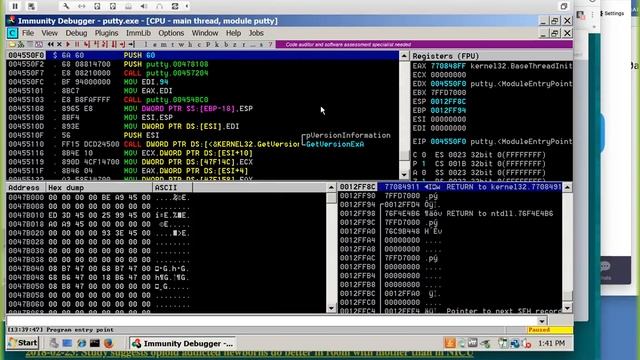Open the Help menu
Image resolution: width=640 pixels, height=360 pixels.
(233, 33)
